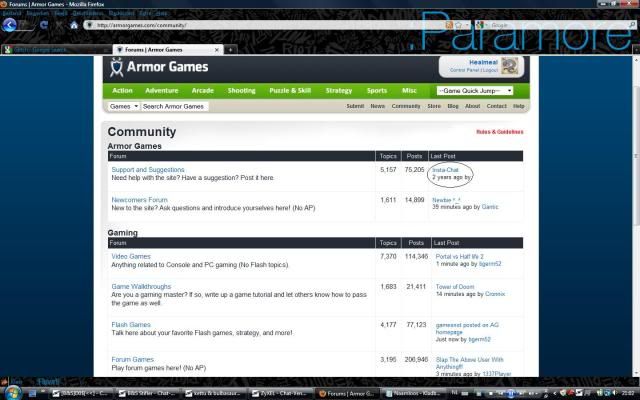Go back using the browser Back arrow
640x400 pixels.
pos(9,25)
